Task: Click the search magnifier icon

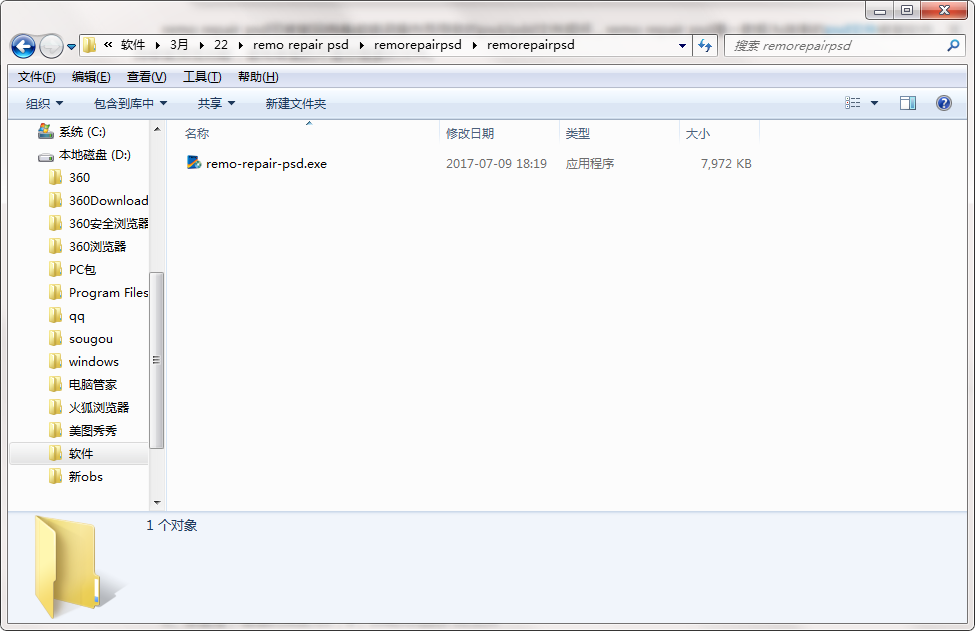Action: [x=953, y=45]
